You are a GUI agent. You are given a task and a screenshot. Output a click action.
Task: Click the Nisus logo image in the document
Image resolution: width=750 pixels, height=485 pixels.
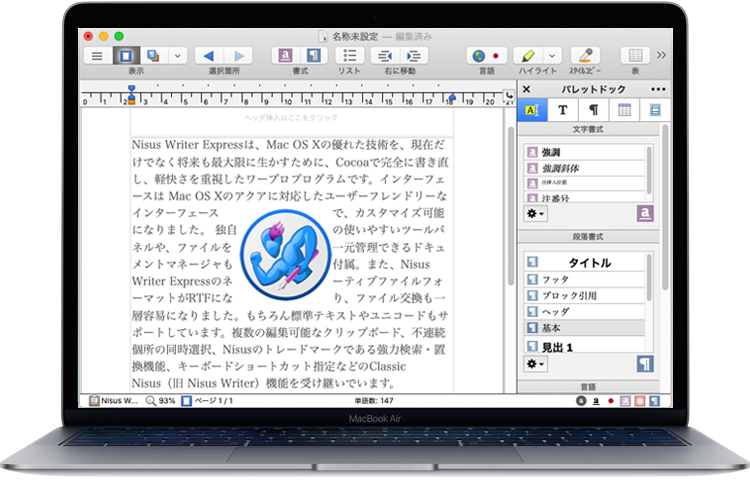286,254
